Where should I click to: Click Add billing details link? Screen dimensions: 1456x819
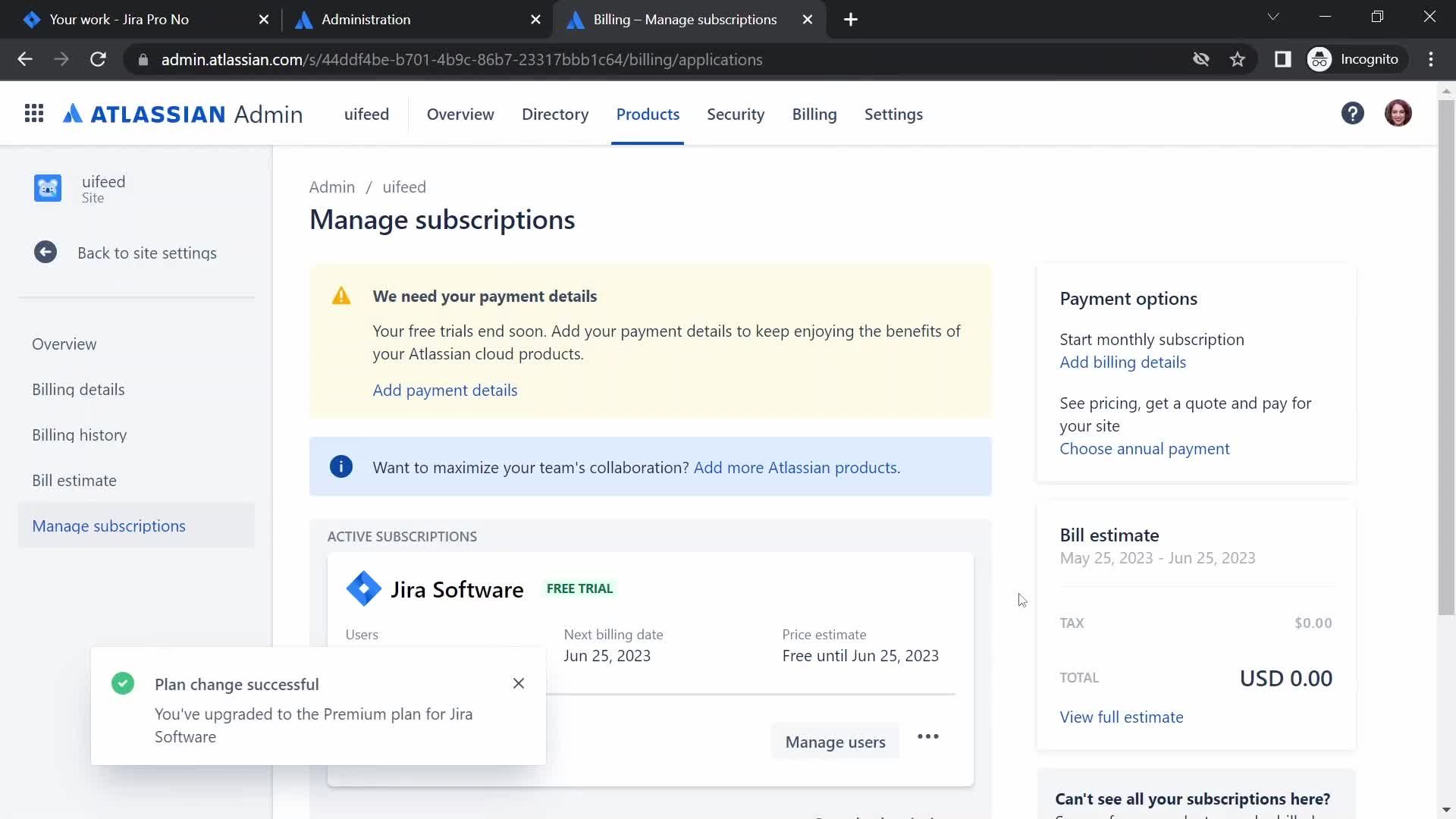(1123, 361)
